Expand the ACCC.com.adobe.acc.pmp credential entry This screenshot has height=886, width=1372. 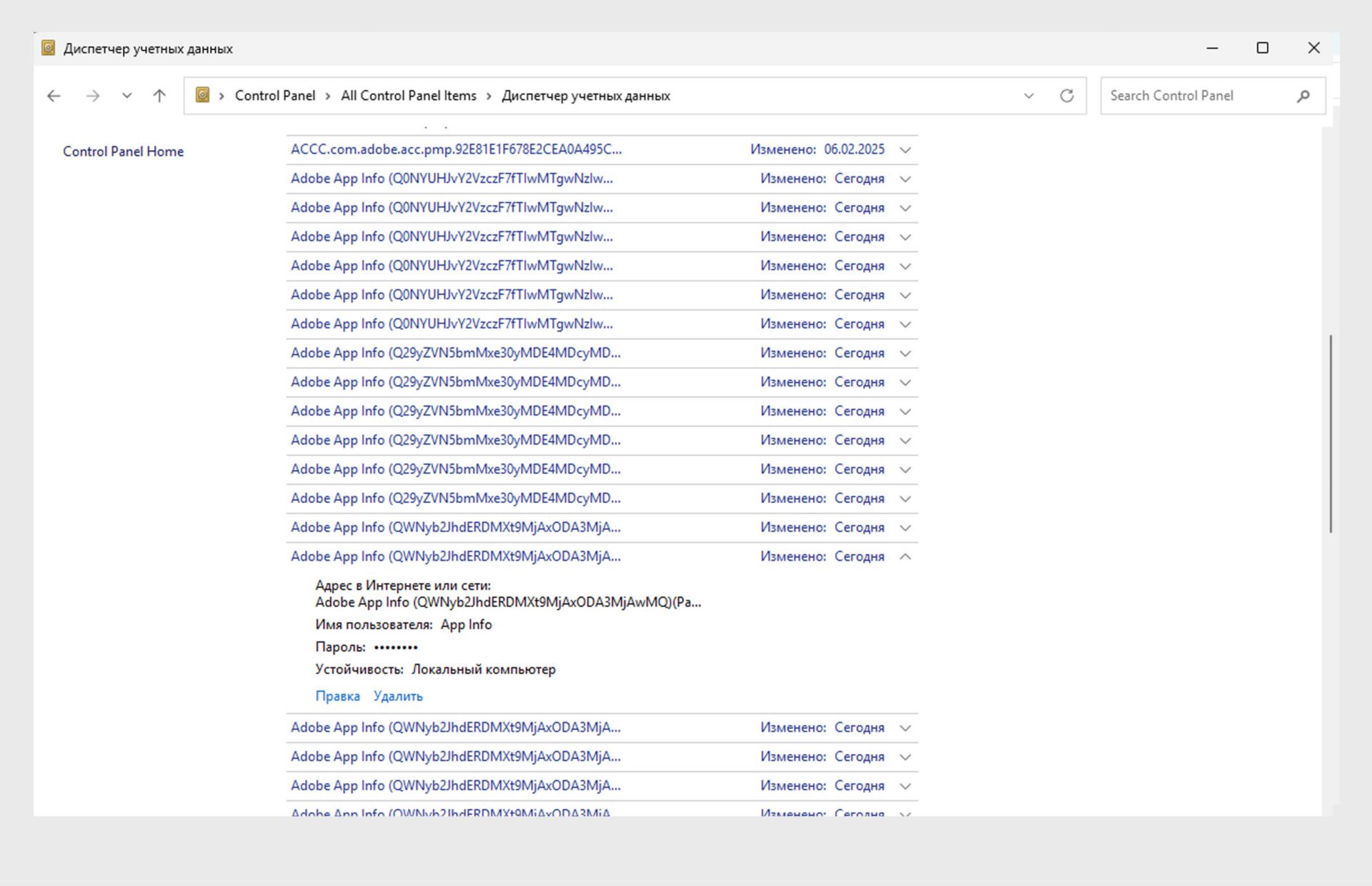[905, 150]
